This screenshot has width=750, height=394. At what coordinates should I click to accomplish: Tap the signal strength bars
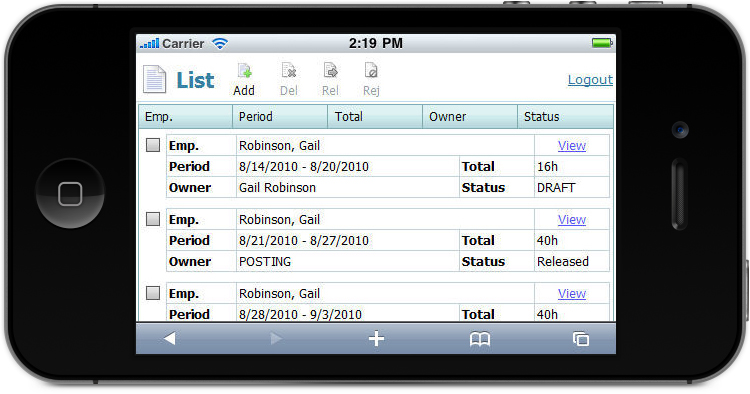[149, 44]
